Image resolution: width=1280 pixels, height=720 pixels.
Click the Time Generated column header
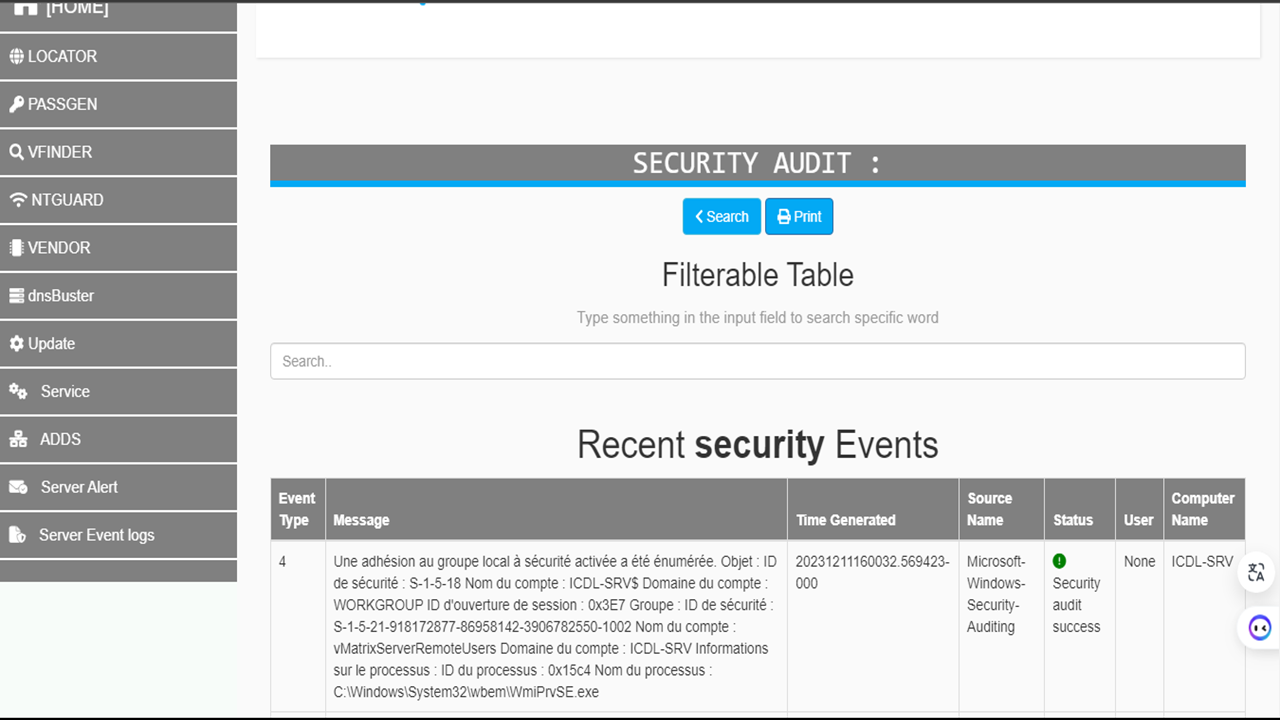(x=845, y=520)
